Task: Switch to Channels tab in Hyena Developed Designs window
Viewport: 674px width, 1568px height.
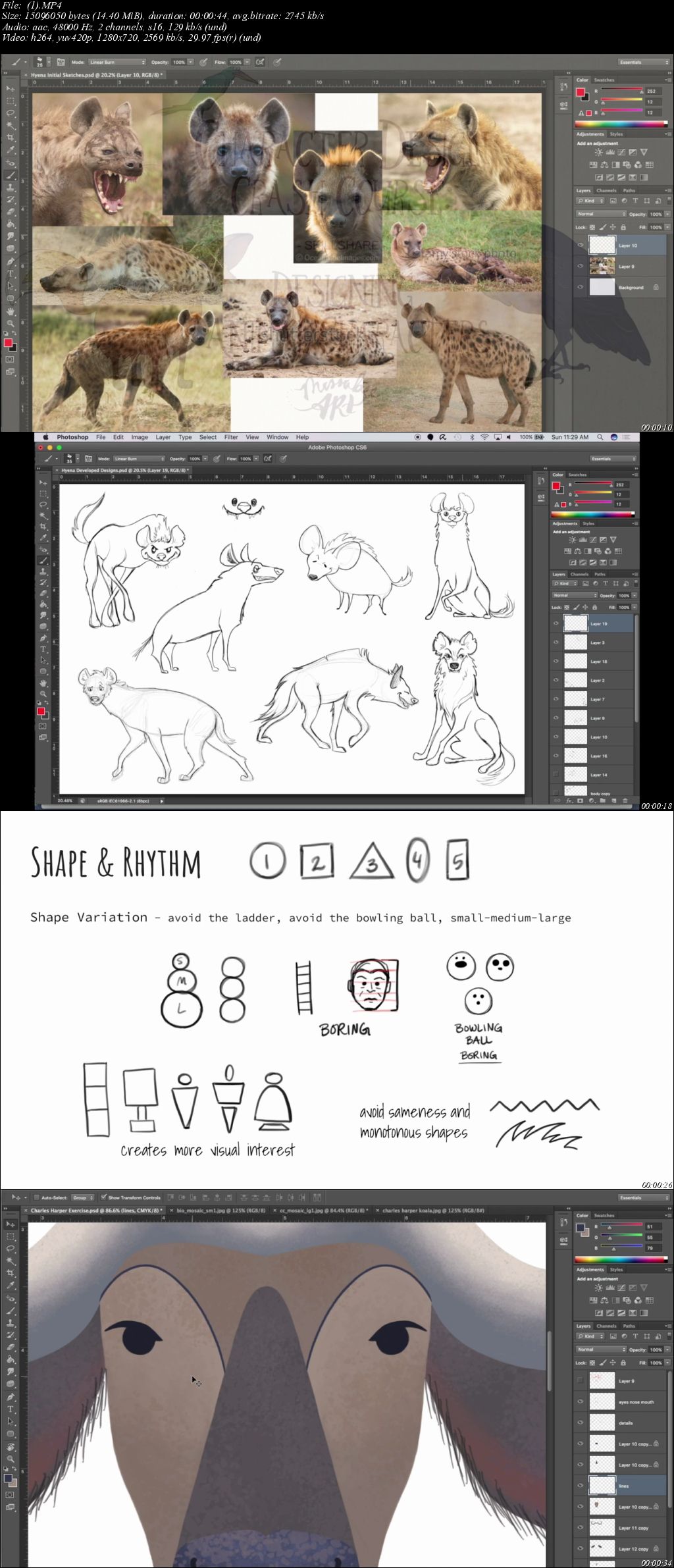Action: (x=579, y=574)
